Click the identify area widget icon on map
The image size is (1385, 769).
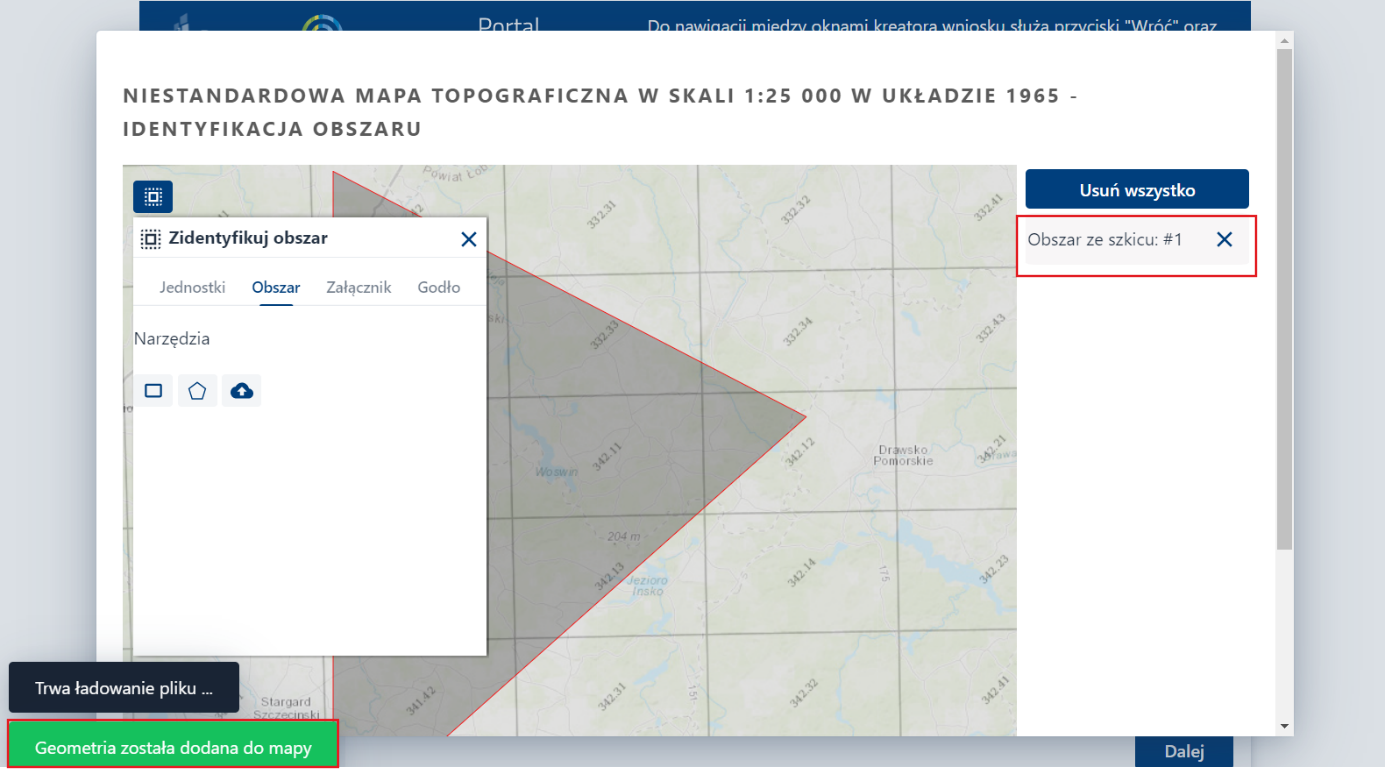point(152,196)
